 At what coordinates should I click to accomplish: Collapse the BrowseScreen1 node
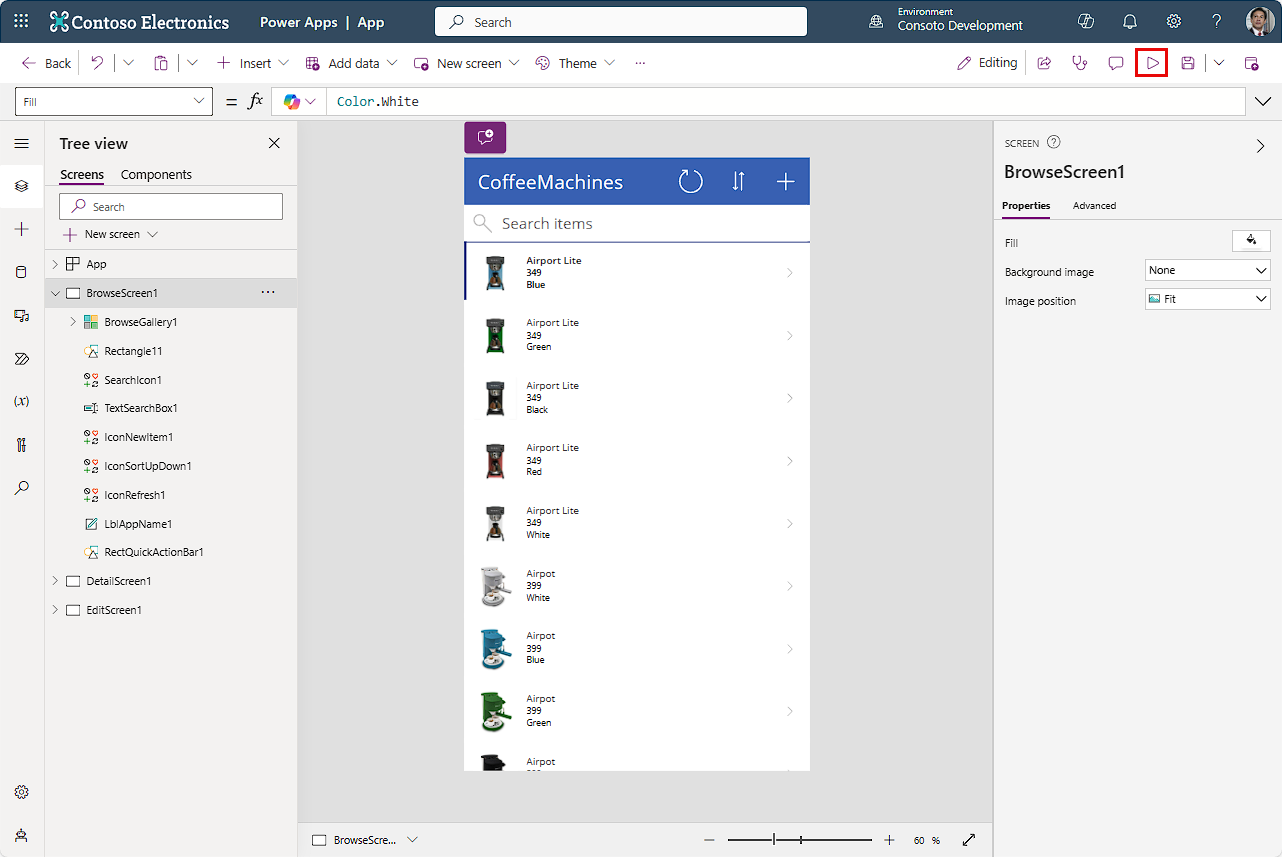55,293
